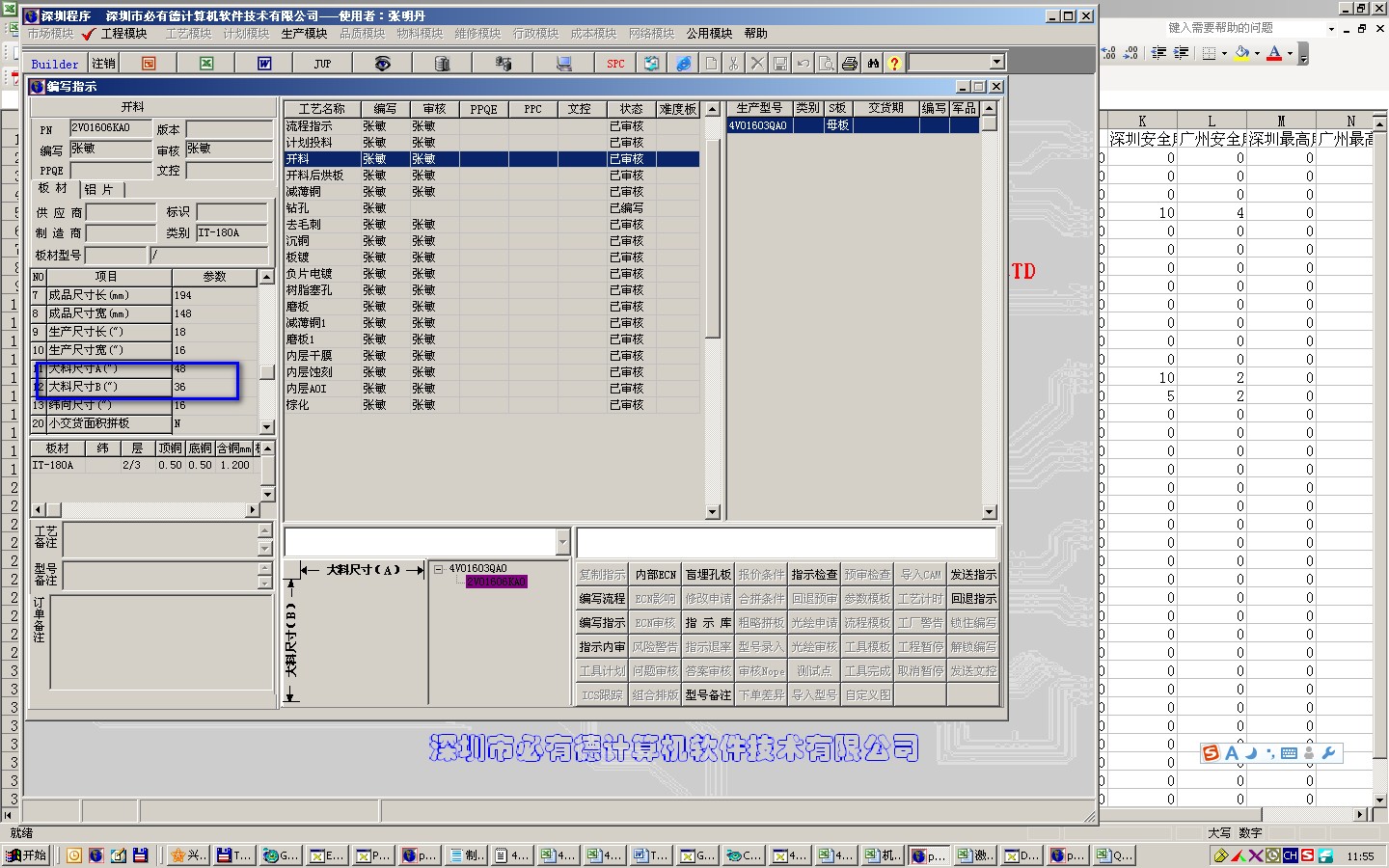
Task: Click the 回退指示 button
Action: click(x=973, y=599)
